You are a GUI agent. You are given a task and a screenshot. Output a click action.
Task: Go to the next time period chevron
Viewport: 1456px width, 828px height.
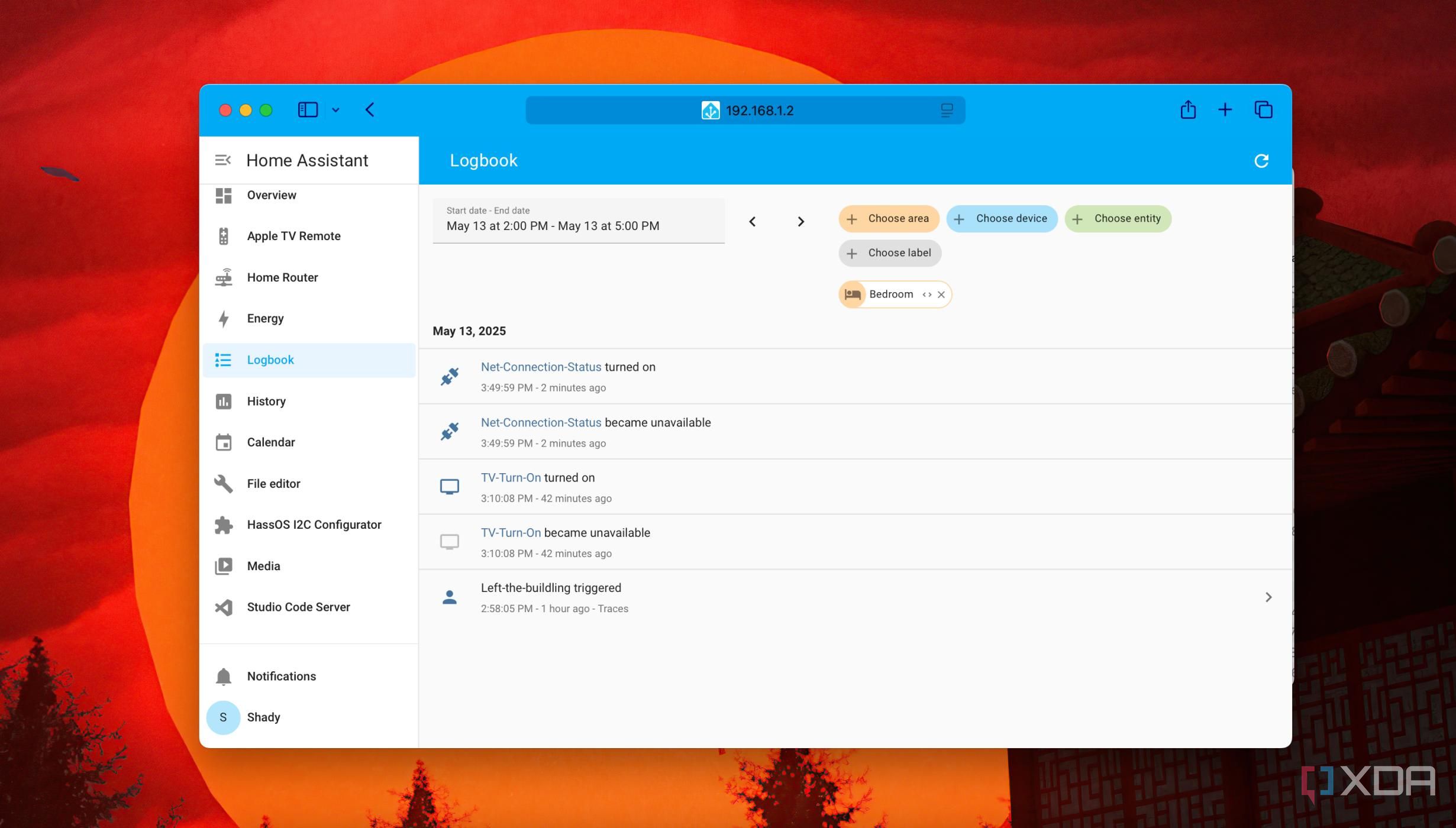801,221
